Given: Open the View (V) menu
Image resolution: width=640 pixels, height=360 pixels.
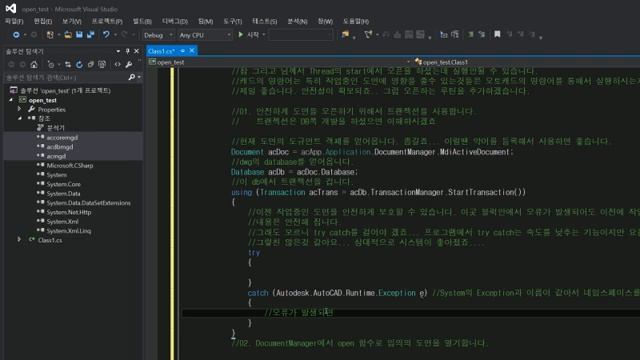Looking at the screenshot, I should pos(71,21).
